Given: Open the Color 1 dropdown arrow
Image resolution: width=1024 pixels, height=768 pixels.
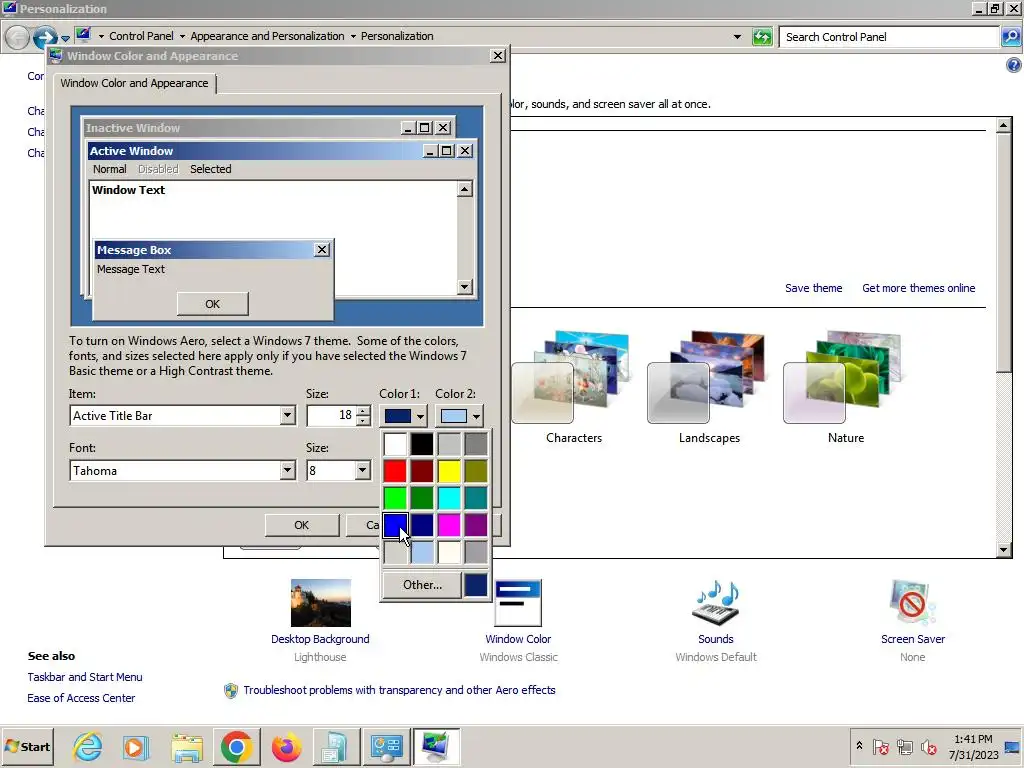Looking at the screenshot, I should point(420,416).
